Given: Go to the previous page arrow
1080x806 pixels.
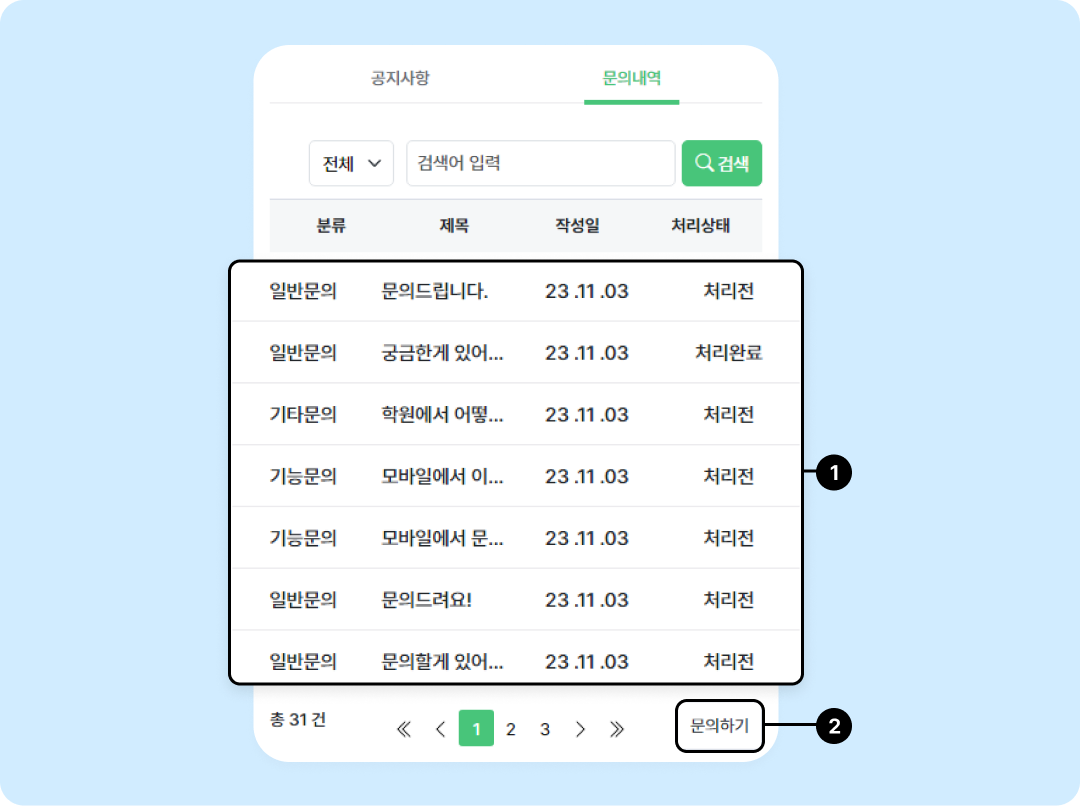Looking at the screenshot, I should 441,729.
